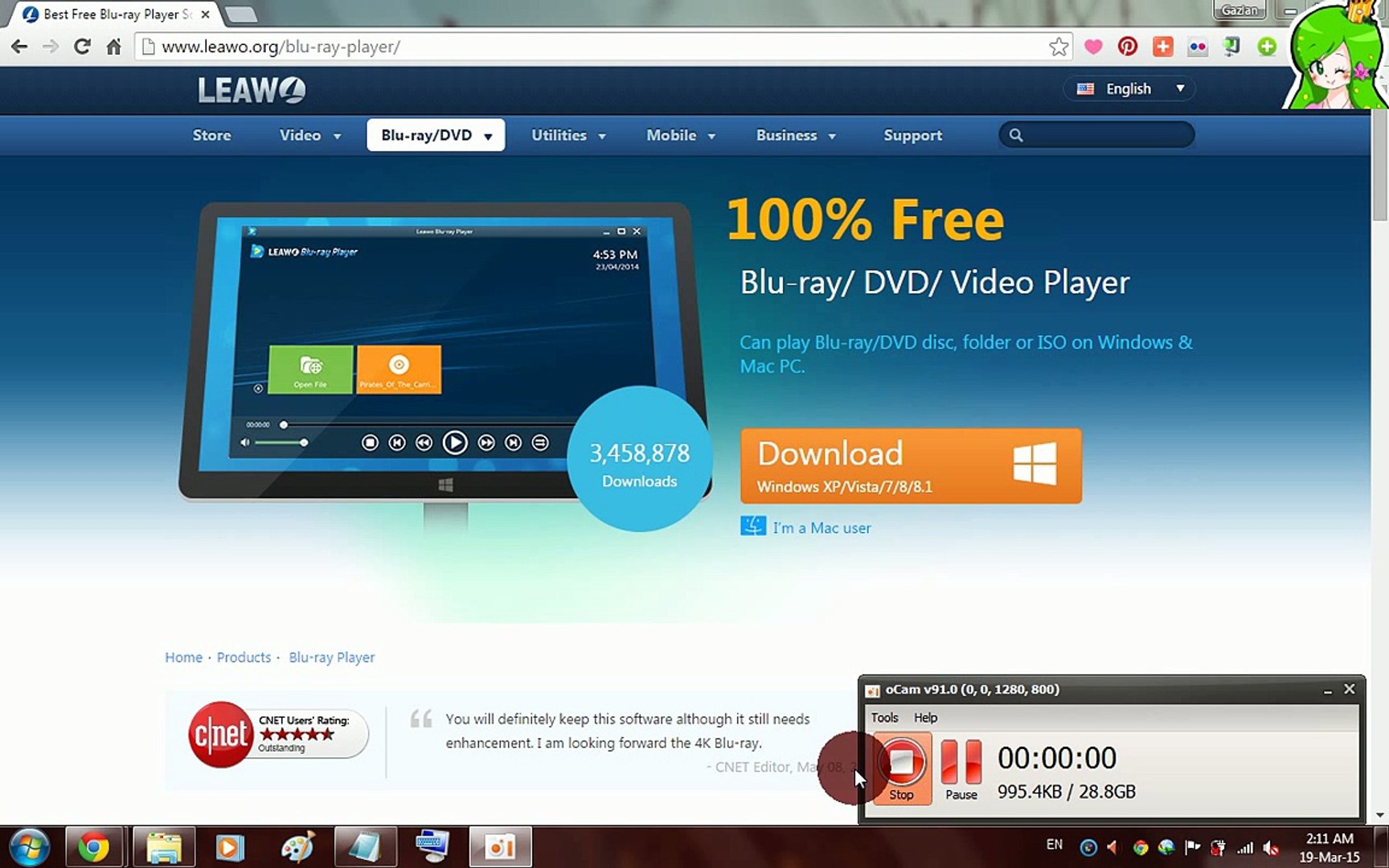Switch to oCam in the taskbar
This screenshot has width=1389, height=868.
click(500, 847)
